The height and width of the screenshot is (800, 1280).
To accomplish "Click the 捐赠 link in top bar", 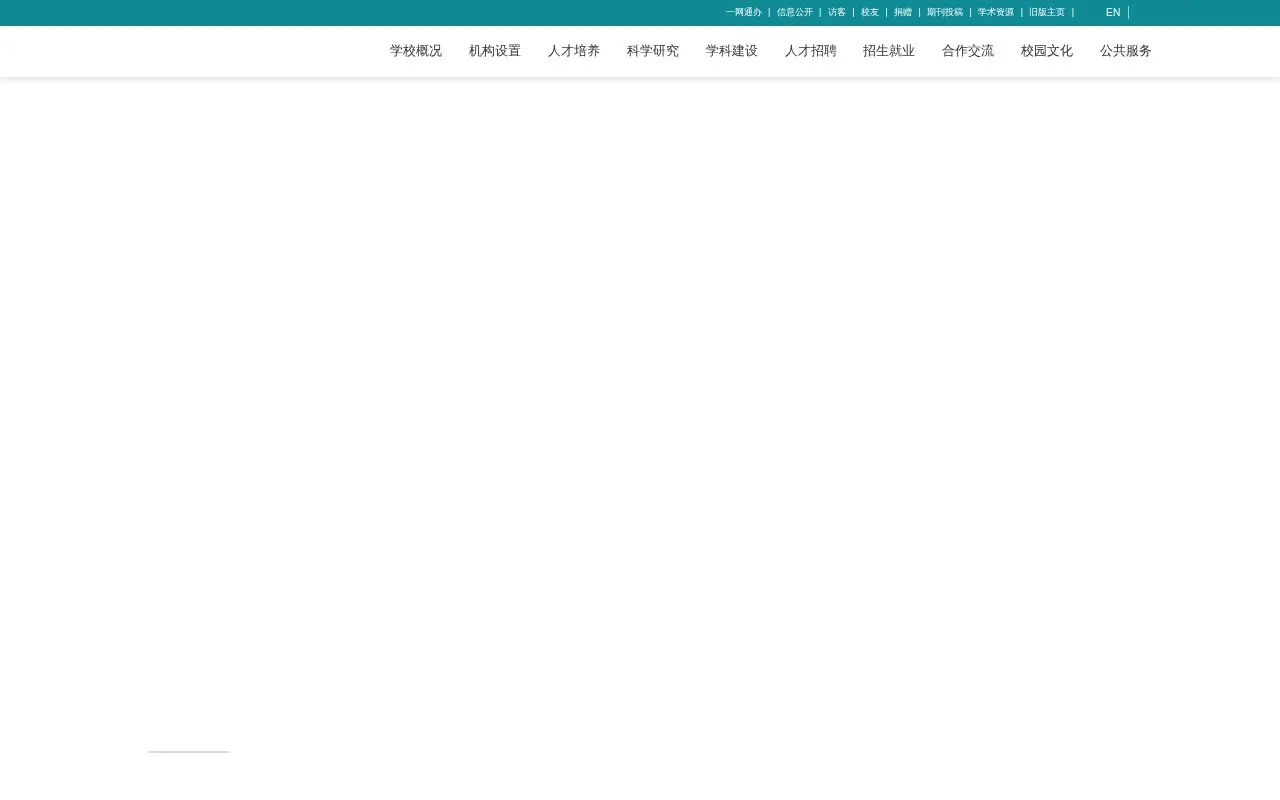I will 903,13.
